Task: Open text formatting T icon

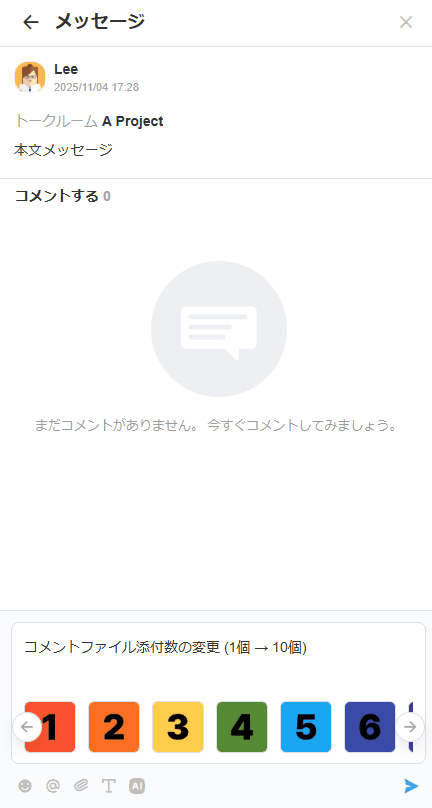Action: [x=108, y=785]
